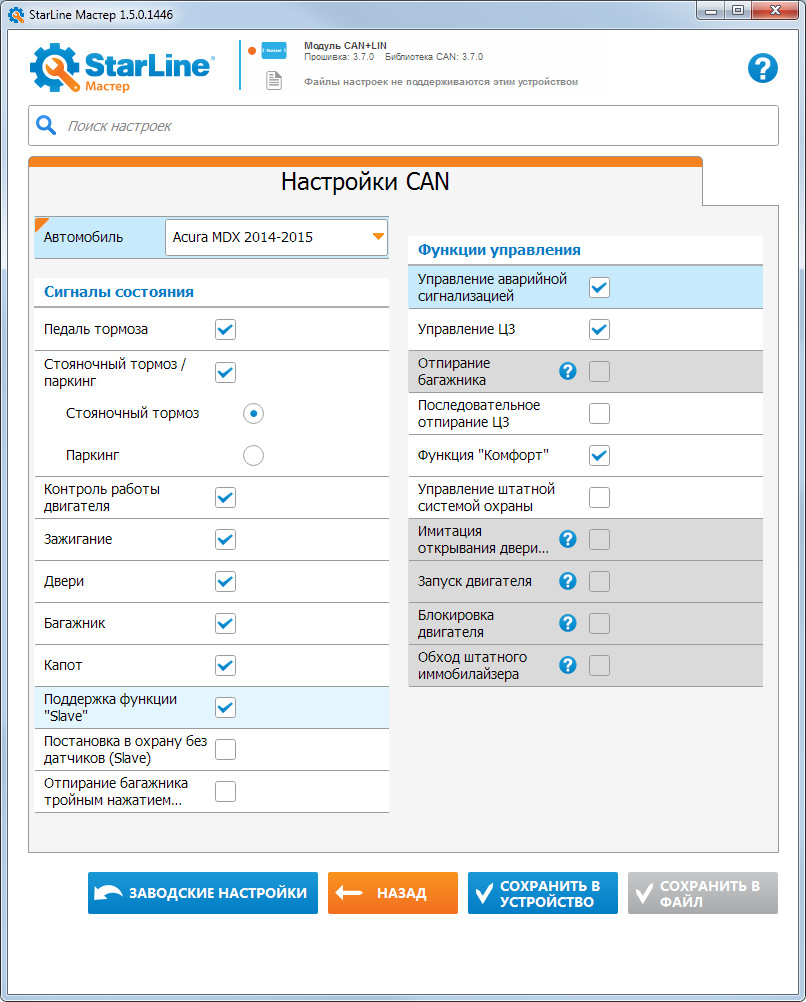Toggle Стояночный тормоз / паркинг checkbox
This screenshot has width=806, height=1002.
tap(226, 373)
